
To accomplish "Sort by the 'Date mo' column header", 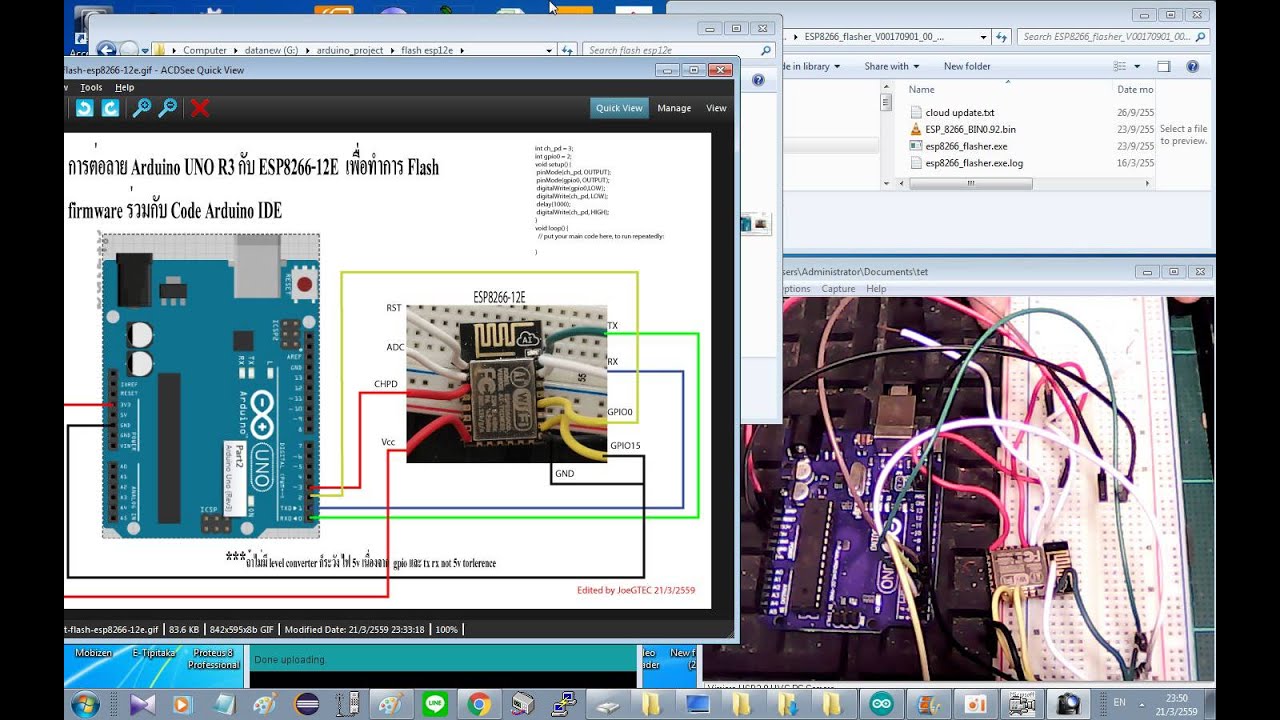I will (x=1134, y=89).
